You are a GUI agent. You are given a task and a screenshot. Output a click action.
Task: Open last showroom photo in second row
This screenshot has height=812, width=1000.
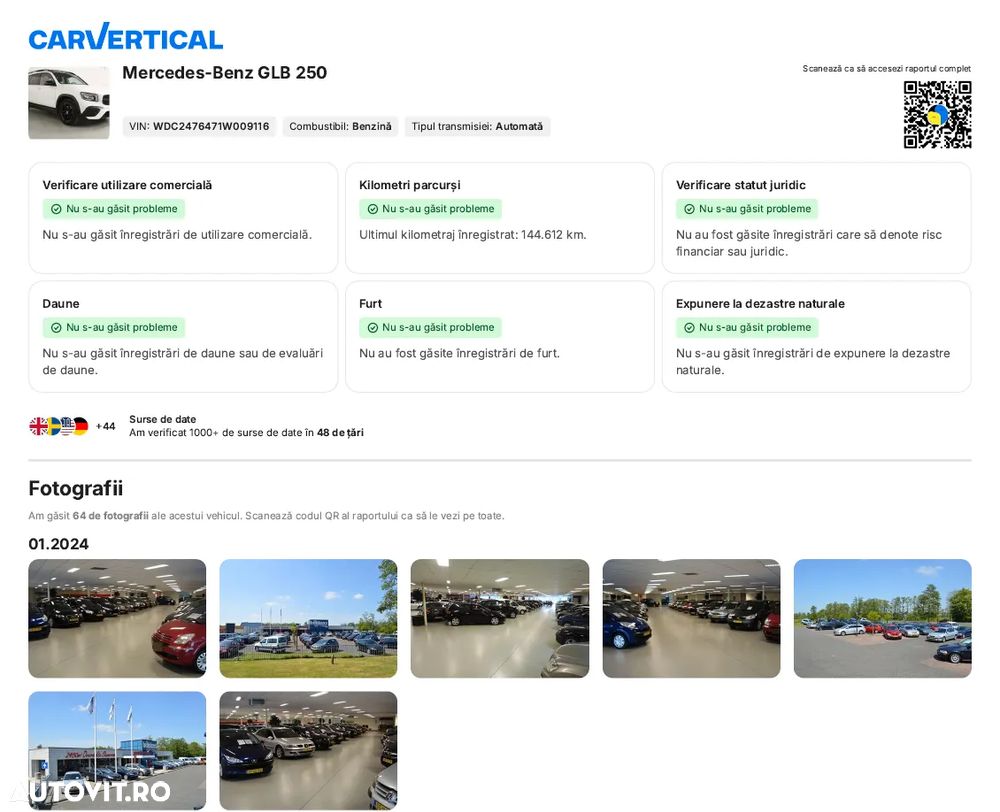(x=308, y=750)
